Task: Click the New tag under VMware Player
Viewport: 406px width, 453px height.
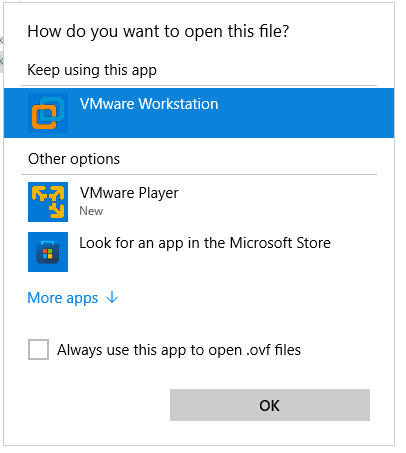Action: click(x=91, y=211)
